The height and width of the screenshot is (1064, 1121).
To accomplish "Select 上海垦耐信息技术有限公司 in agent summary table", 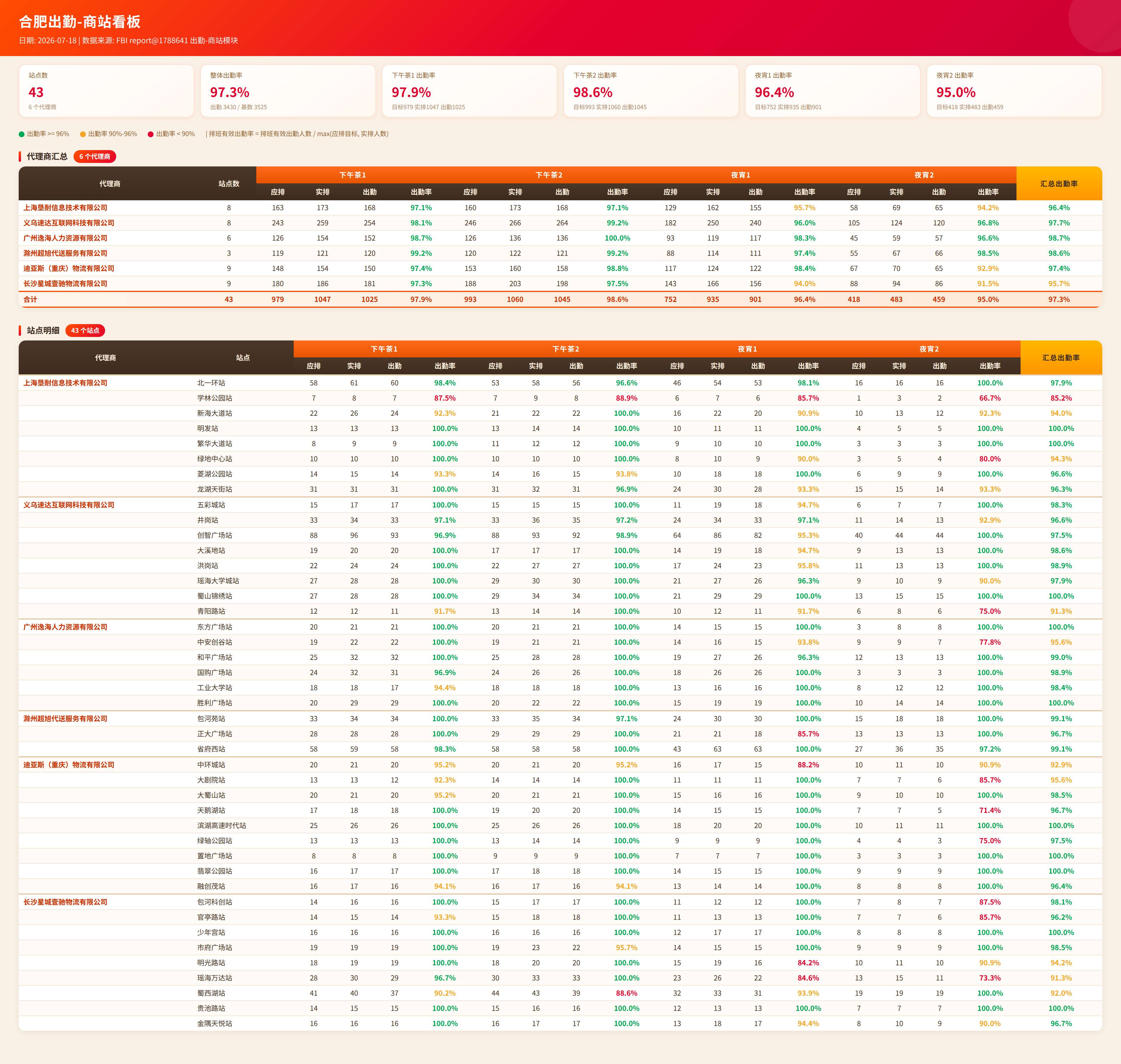I will (65, 208).
